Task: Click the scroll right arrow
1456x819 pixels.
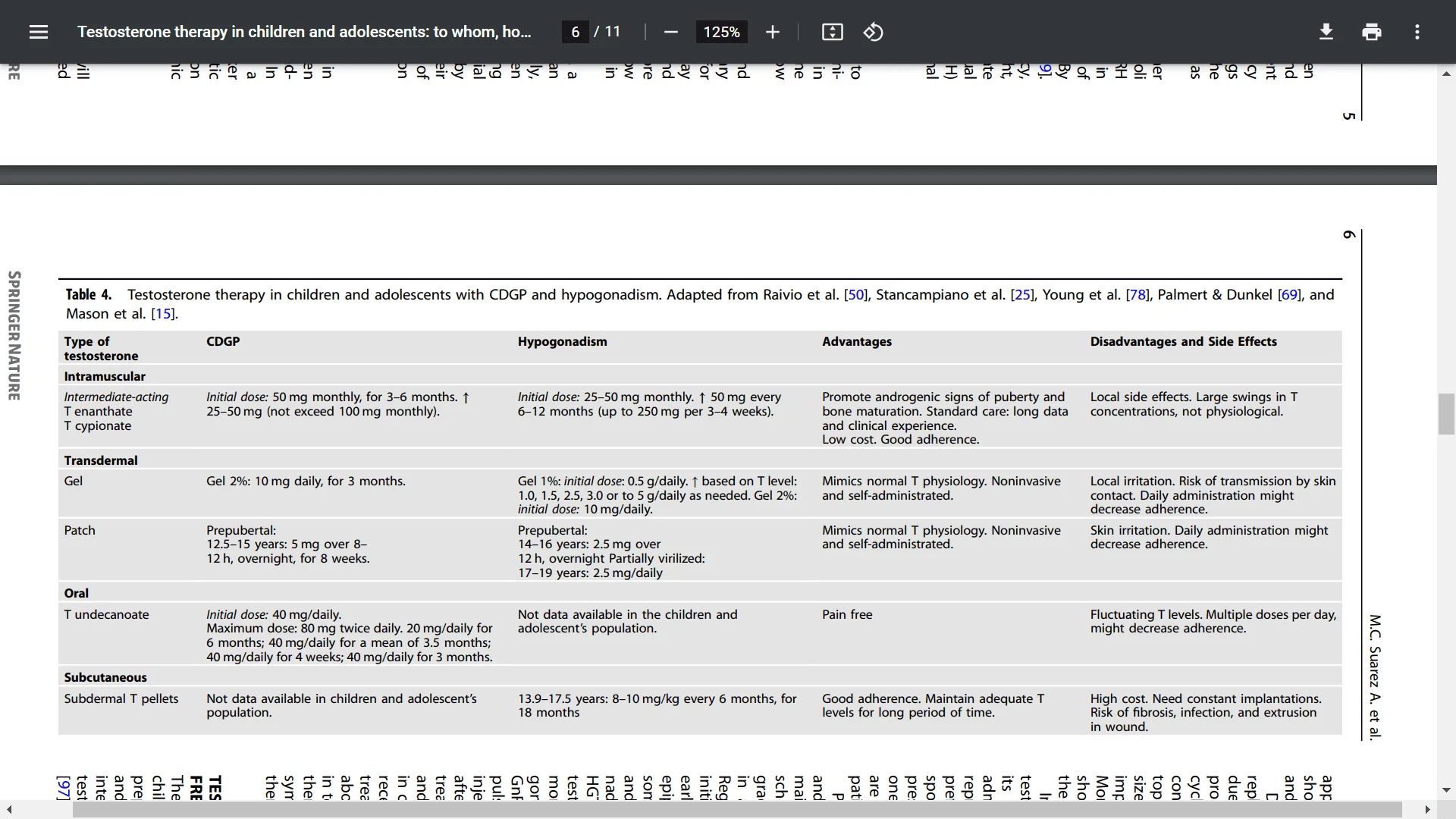Action: click(1427, 810)
